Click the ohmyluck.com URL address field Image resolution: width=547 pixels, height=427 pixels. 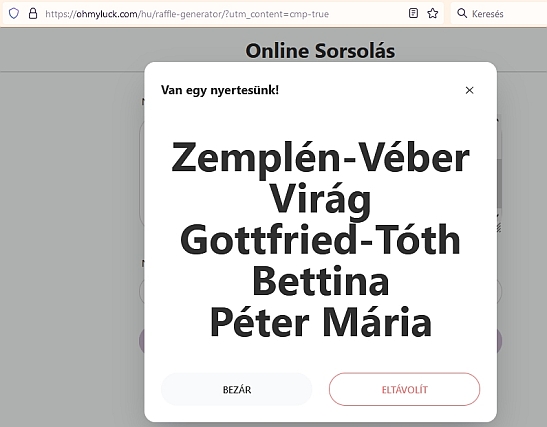coord(223,14)
